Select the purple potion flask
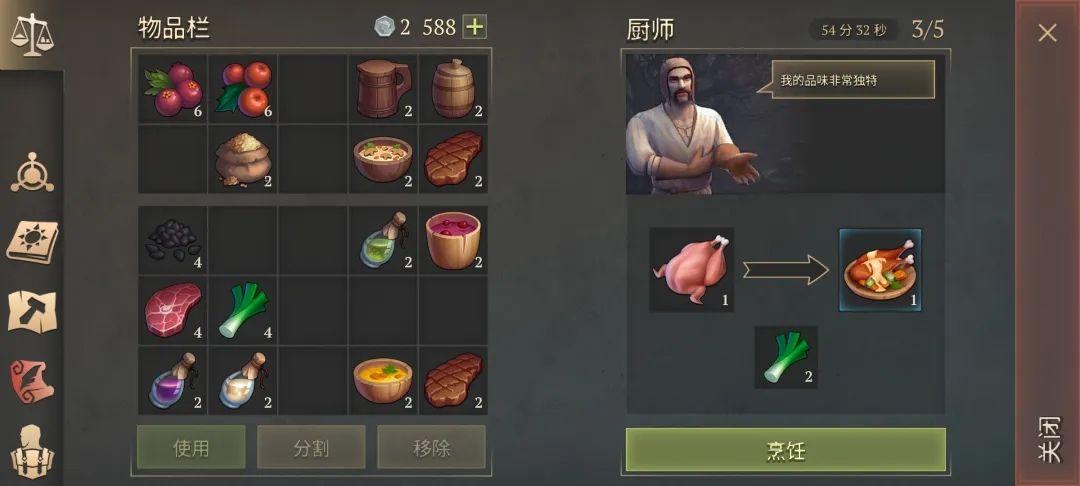Screen dimensions: 1080x486 (x=172, y=381)
